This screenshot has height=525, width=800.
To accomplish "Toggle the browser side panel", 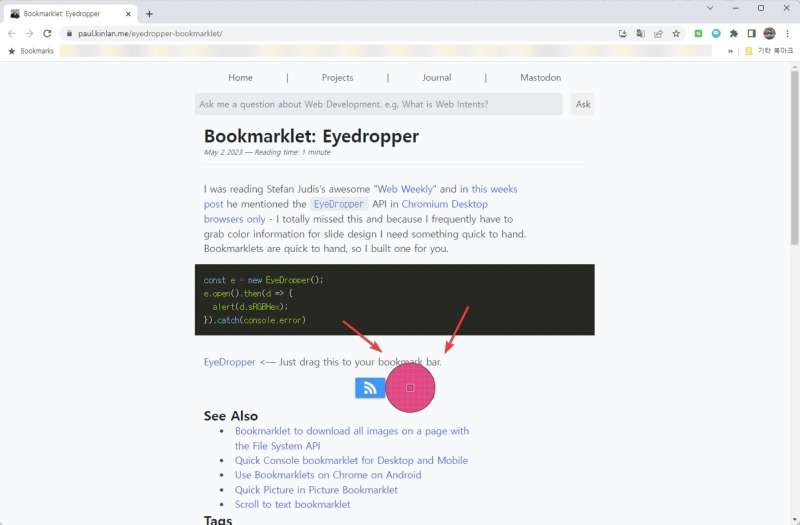I will [751, 33].
